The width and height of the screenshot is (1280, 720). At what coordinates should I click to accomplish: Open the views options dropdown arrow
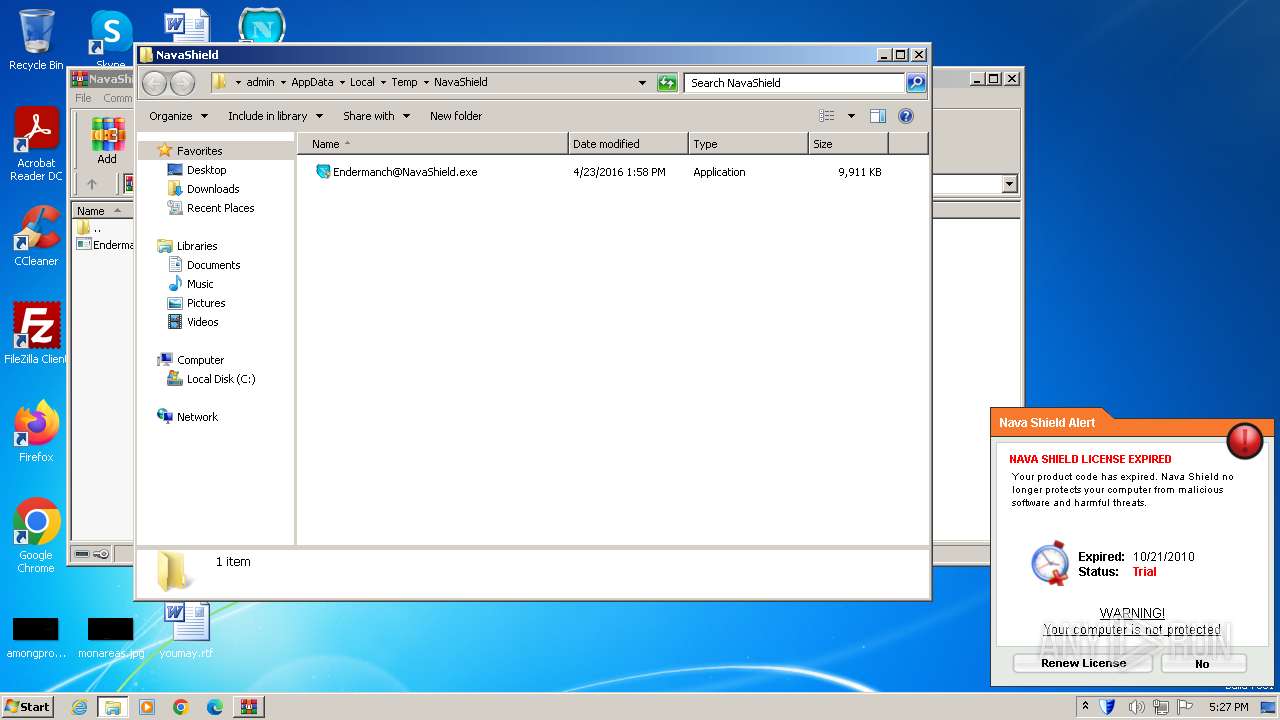851,116
